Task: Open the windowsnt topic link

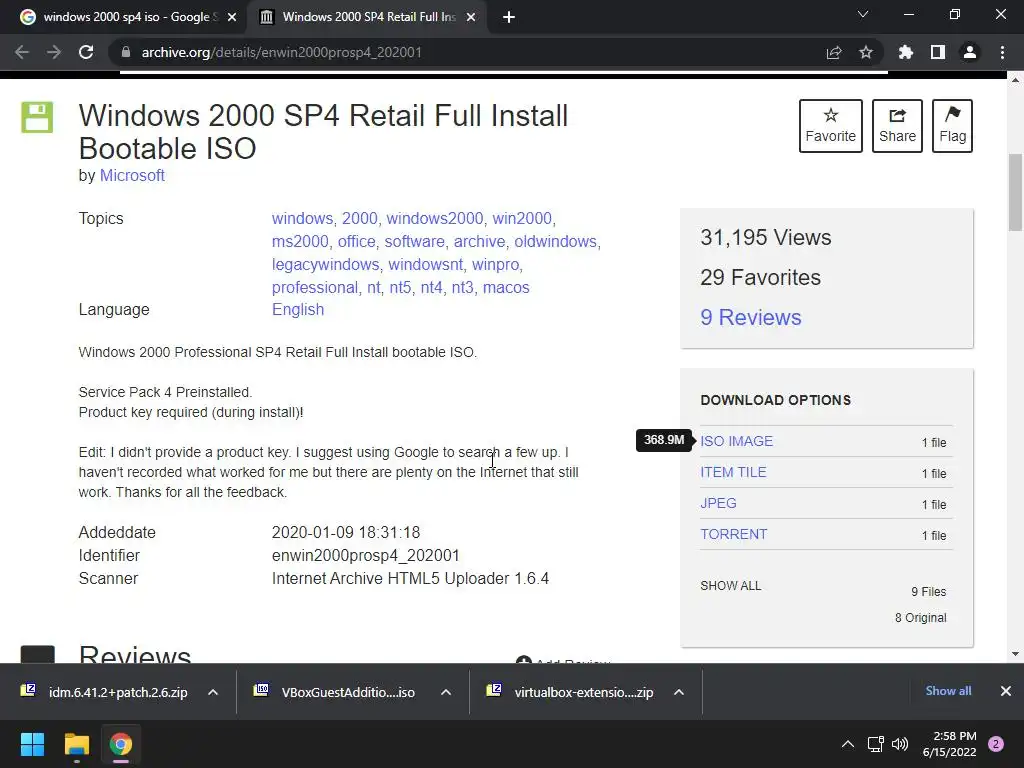Action: pos(425,264)
